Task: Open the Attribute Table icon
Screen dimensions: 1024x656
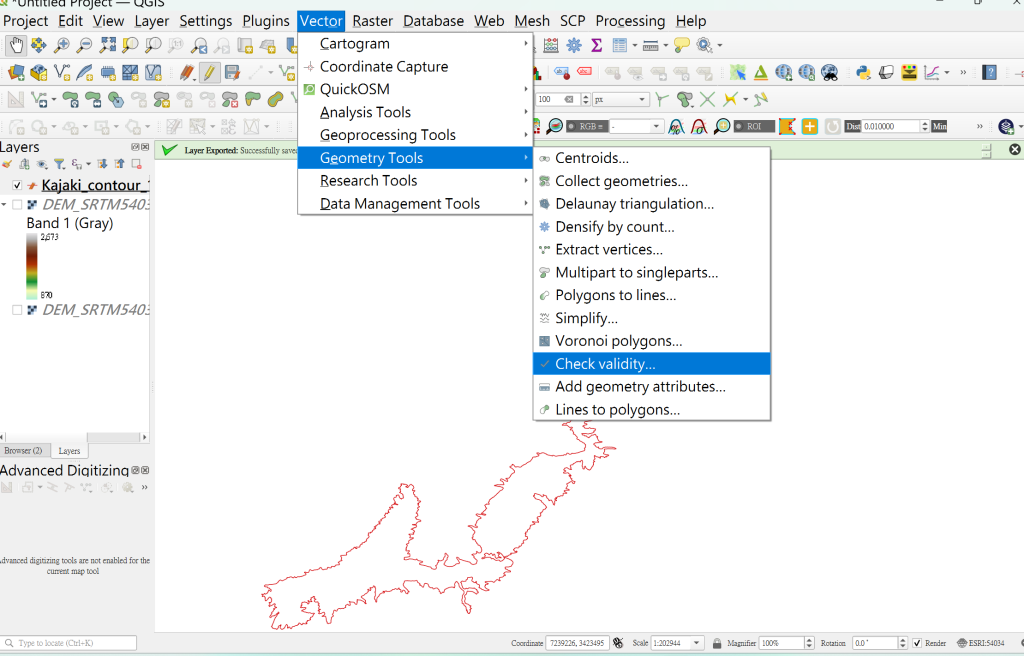Action: pos(619,45)
